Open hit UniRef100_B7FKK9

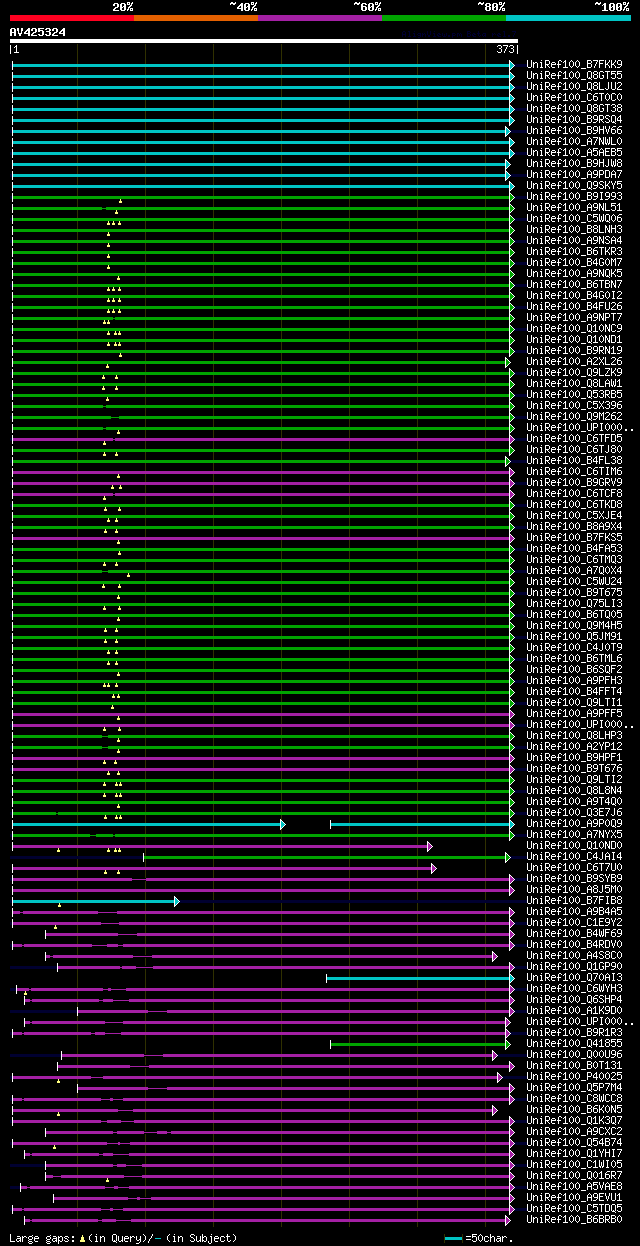click(574, 65)
